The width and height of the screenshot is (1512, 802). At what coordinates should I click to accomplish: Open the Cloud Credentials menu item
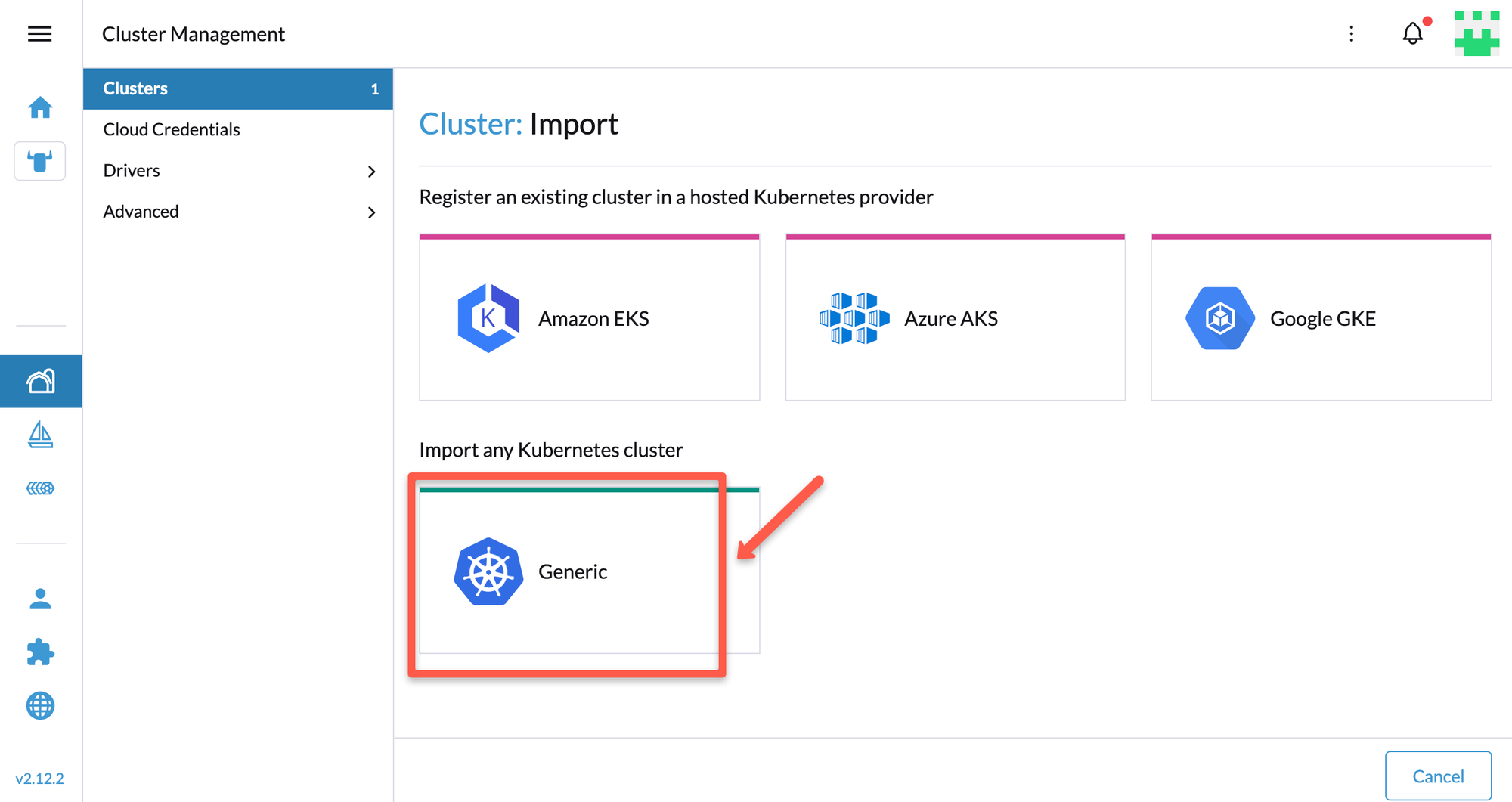click(171, 129)
